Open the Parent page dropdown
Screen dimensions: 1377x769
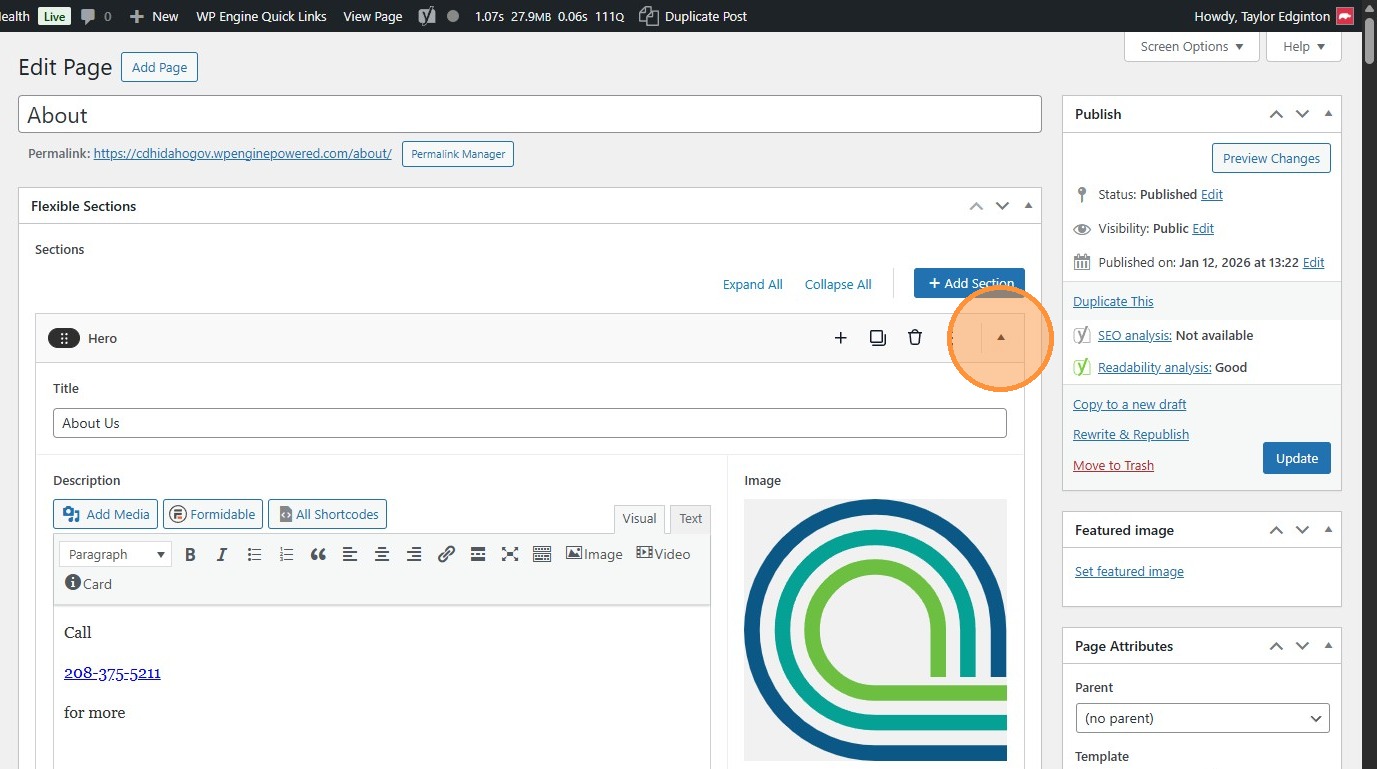point(1201,718)
